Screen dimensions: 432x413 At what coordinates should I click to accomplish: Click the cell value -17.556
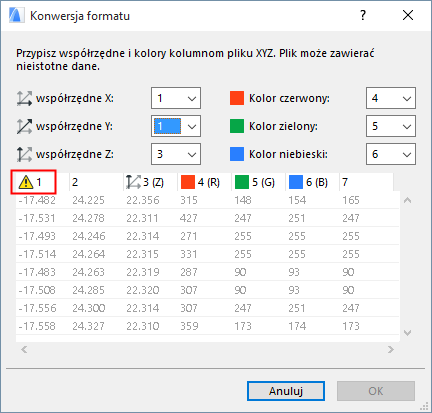point(37,308)
